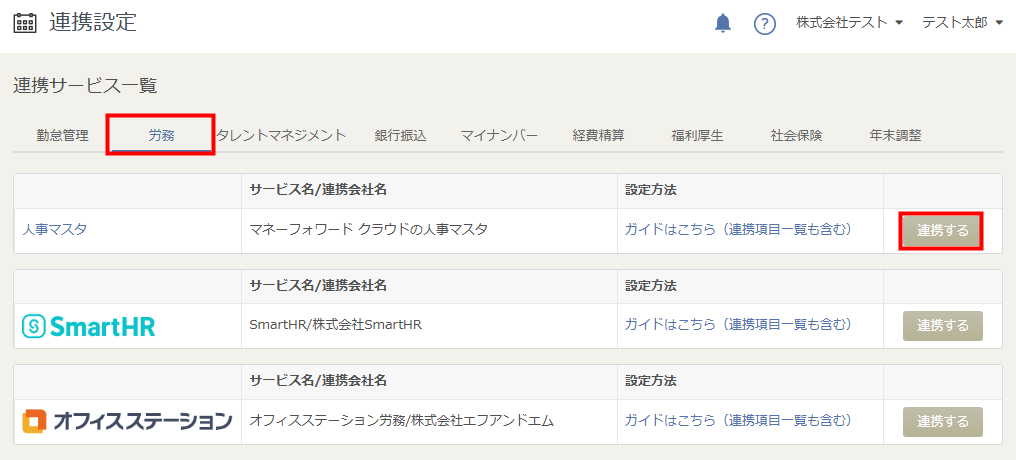1016x460 pixels.
Task: Go to the 年末調整 tab
Action: pos(895,135)
